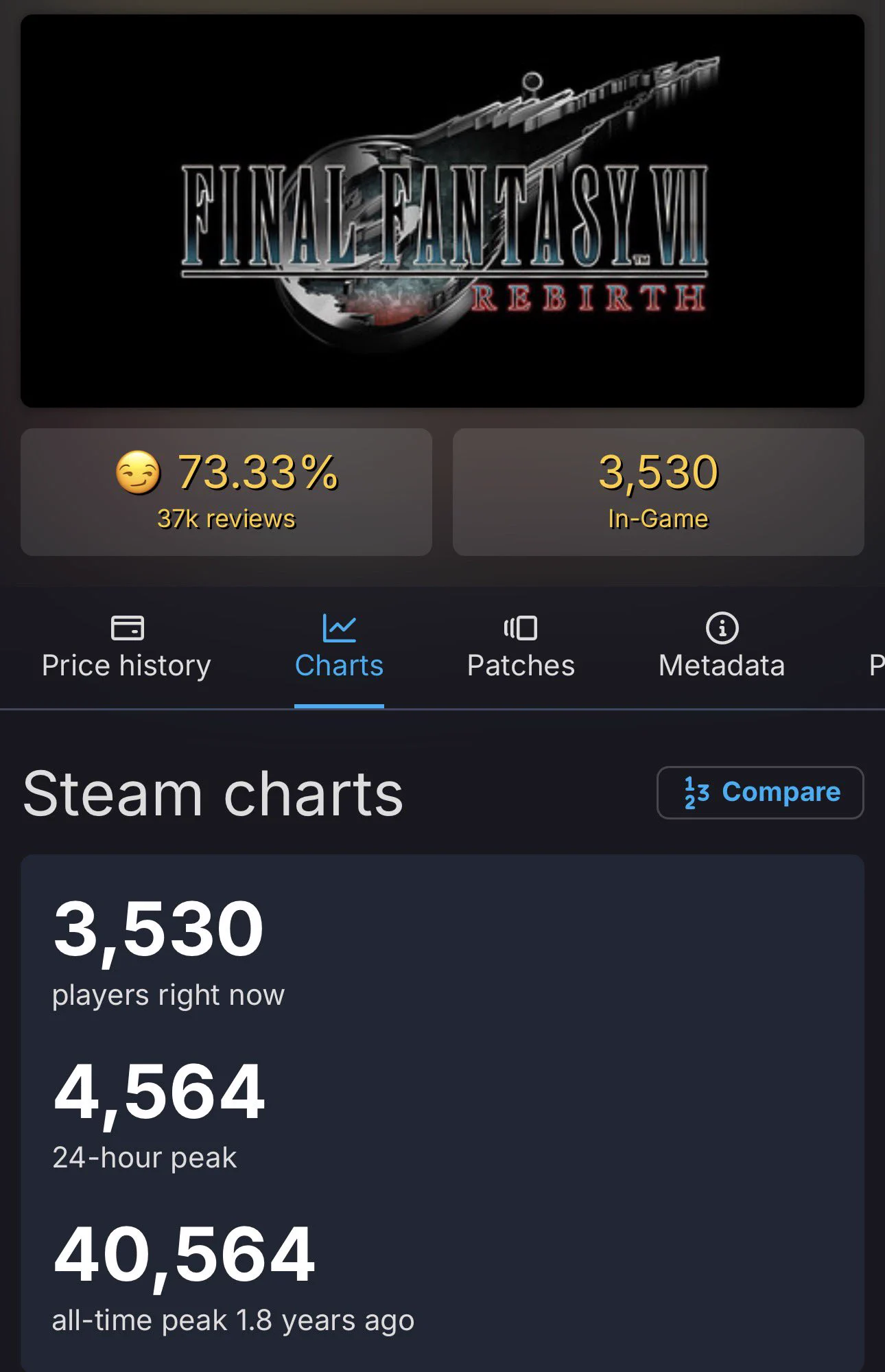Click the Final Fantasy VII Rebirth banner image
Screen dimensions: 885x1372
pos(442,211)
